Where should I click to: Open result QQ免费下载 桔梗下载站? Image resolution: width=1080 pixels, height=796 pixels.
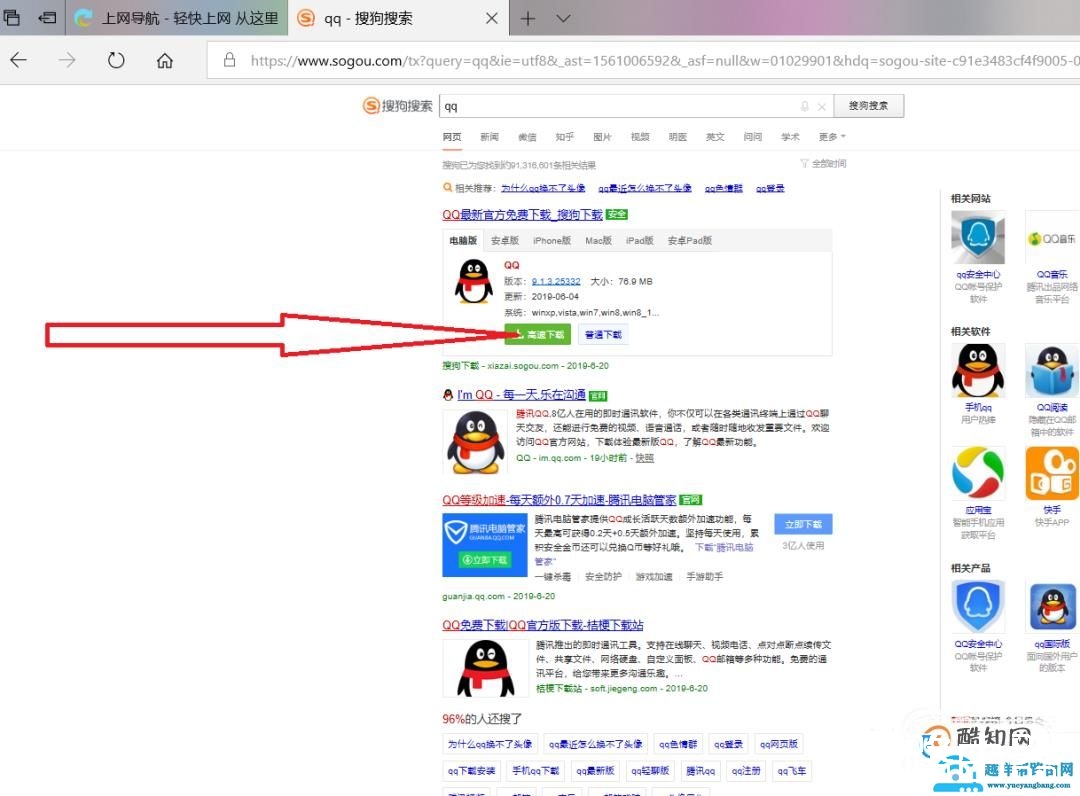tap(543, 625)
